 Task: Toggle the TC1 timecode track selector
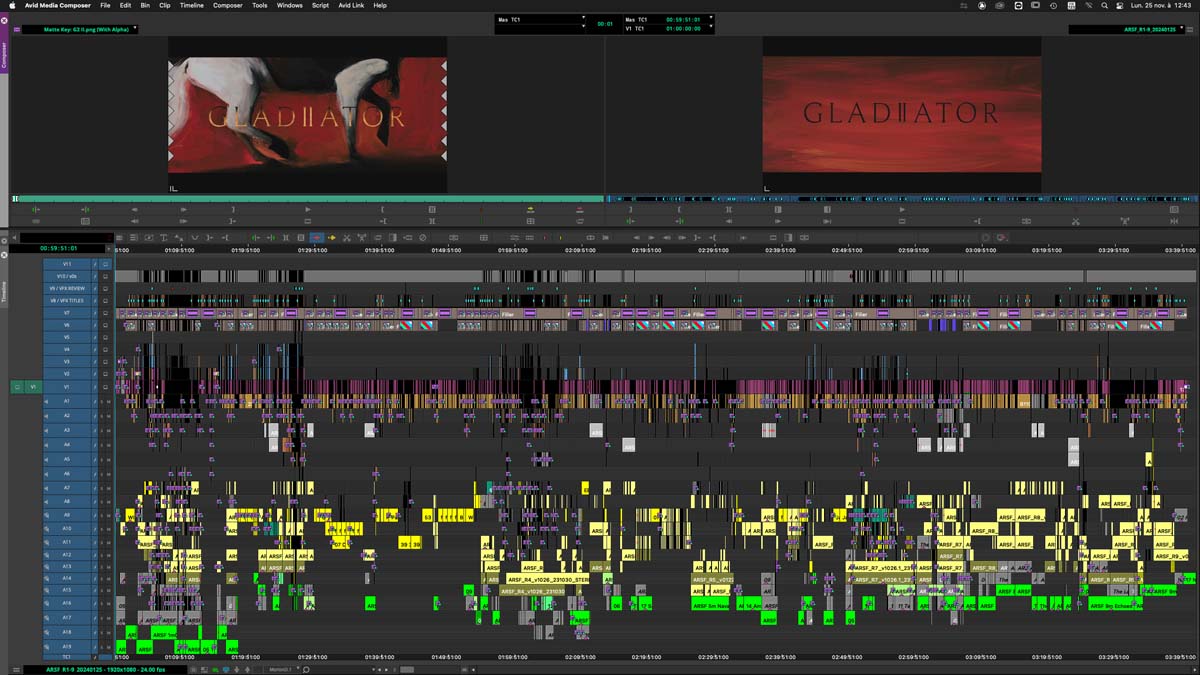[x=67, y=657]
